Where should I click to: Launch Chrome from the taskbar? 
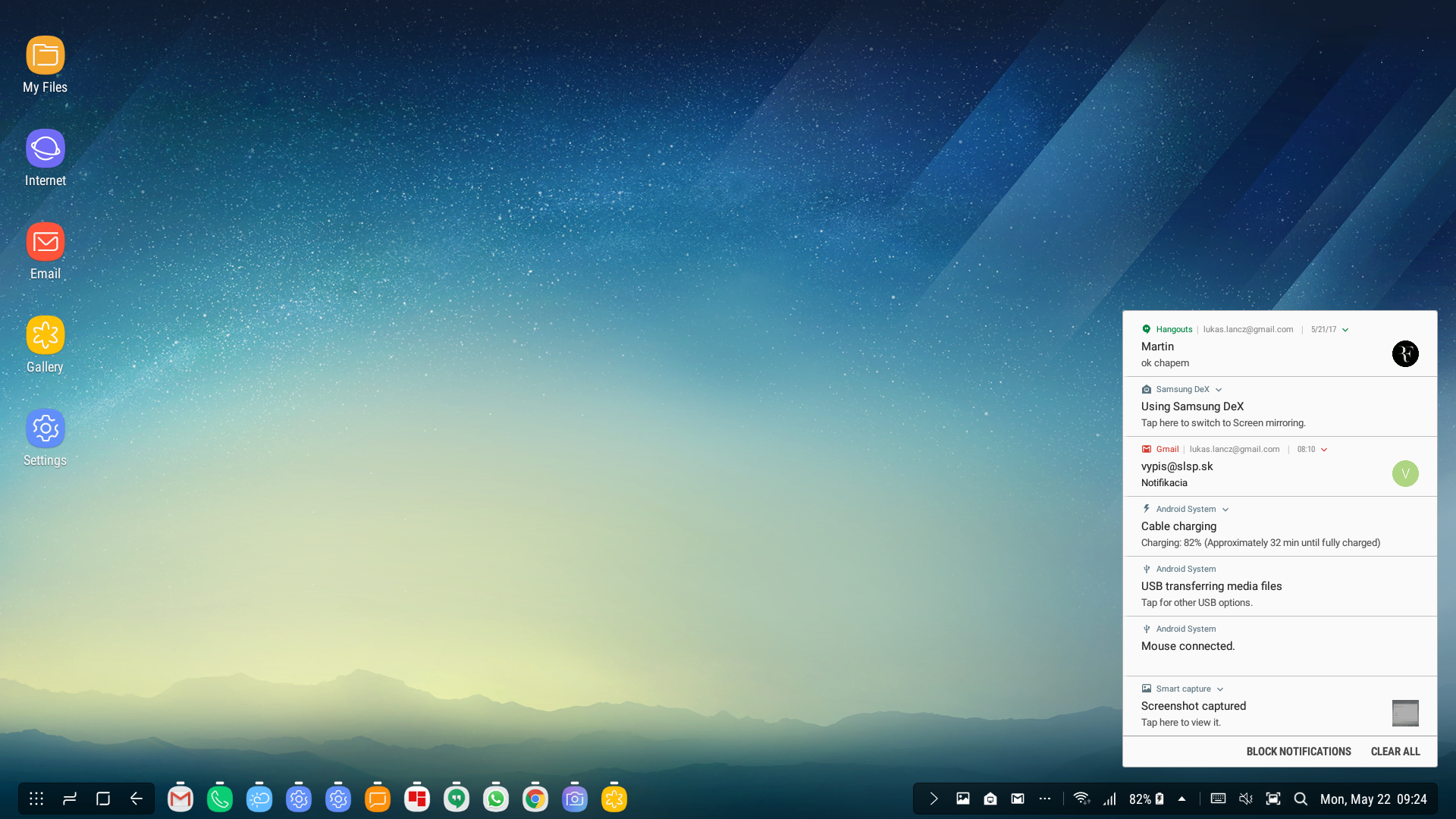point(535,799)
